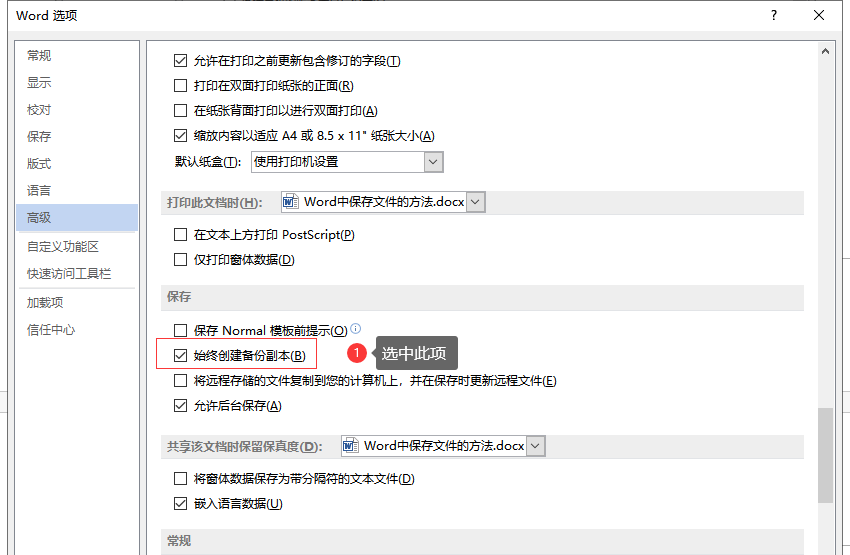Click the Word document icon in 打印此文档时 field
Viewport: 850px width, 555px height.
pyautogui.click(x=291, y=202)
